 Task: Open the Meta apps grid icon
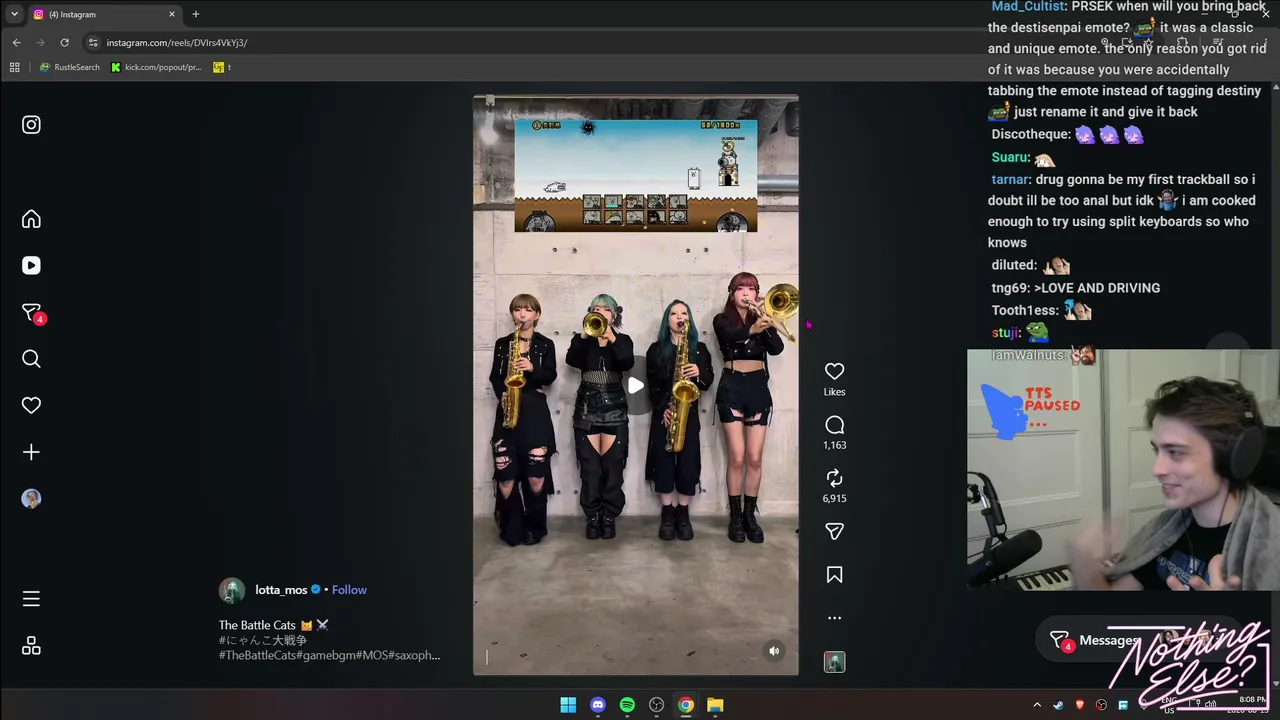(x=31, y=646)
